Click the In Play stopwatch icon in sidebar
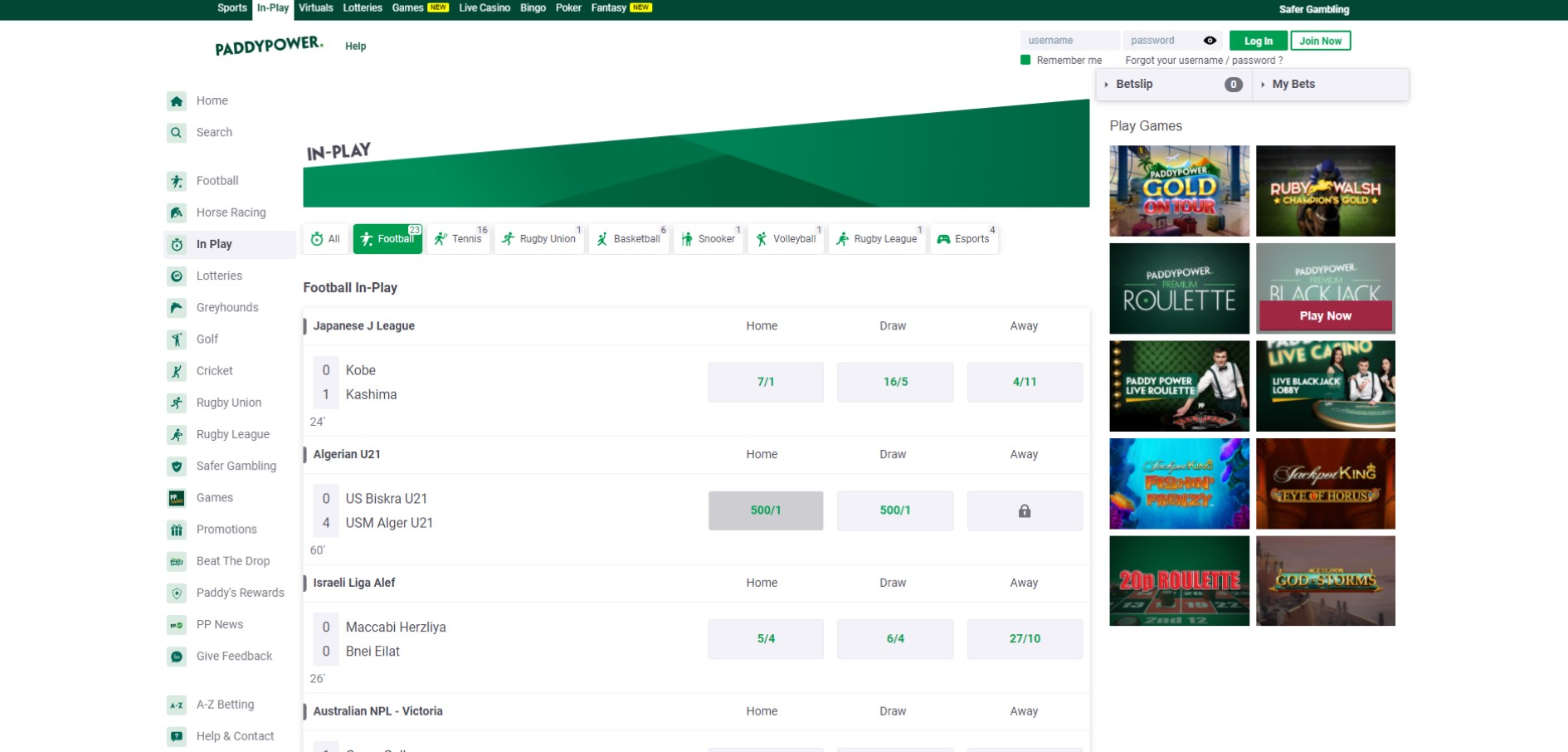 pos(177,244)
